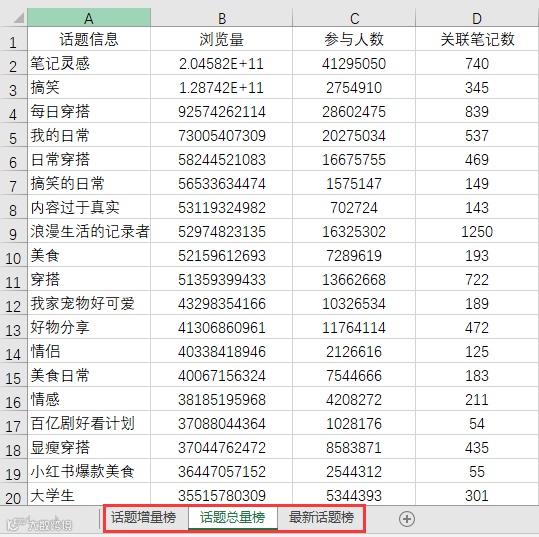Select column D header
Screen dimensions: 539x537
(477, 18)
